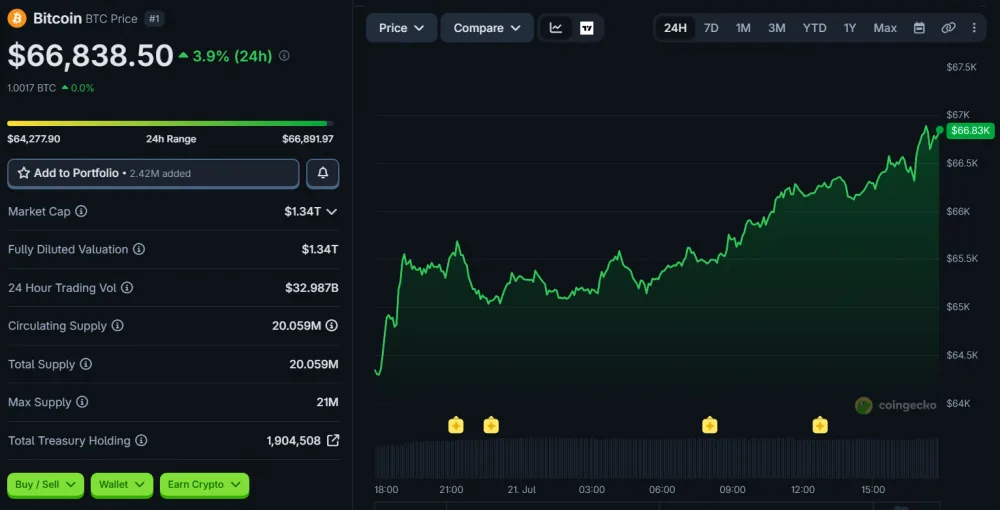1000x510 pixels.
Task: Select the YTD time range
Action: click(814, 28)
